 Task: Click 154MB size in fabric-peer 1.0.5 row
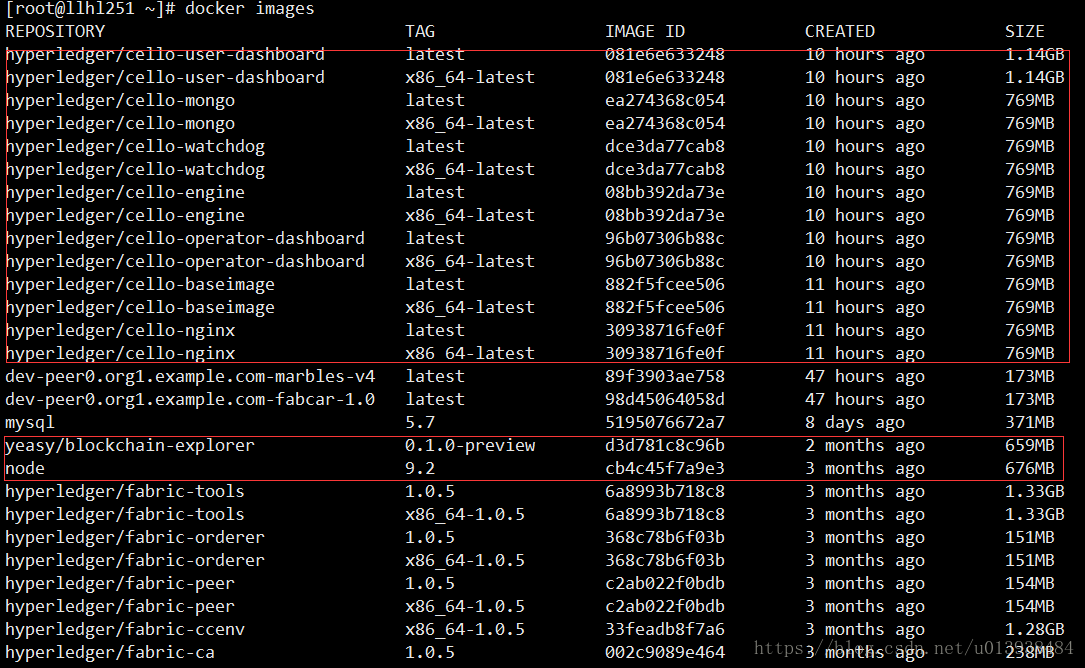(x=1030, y=584)
